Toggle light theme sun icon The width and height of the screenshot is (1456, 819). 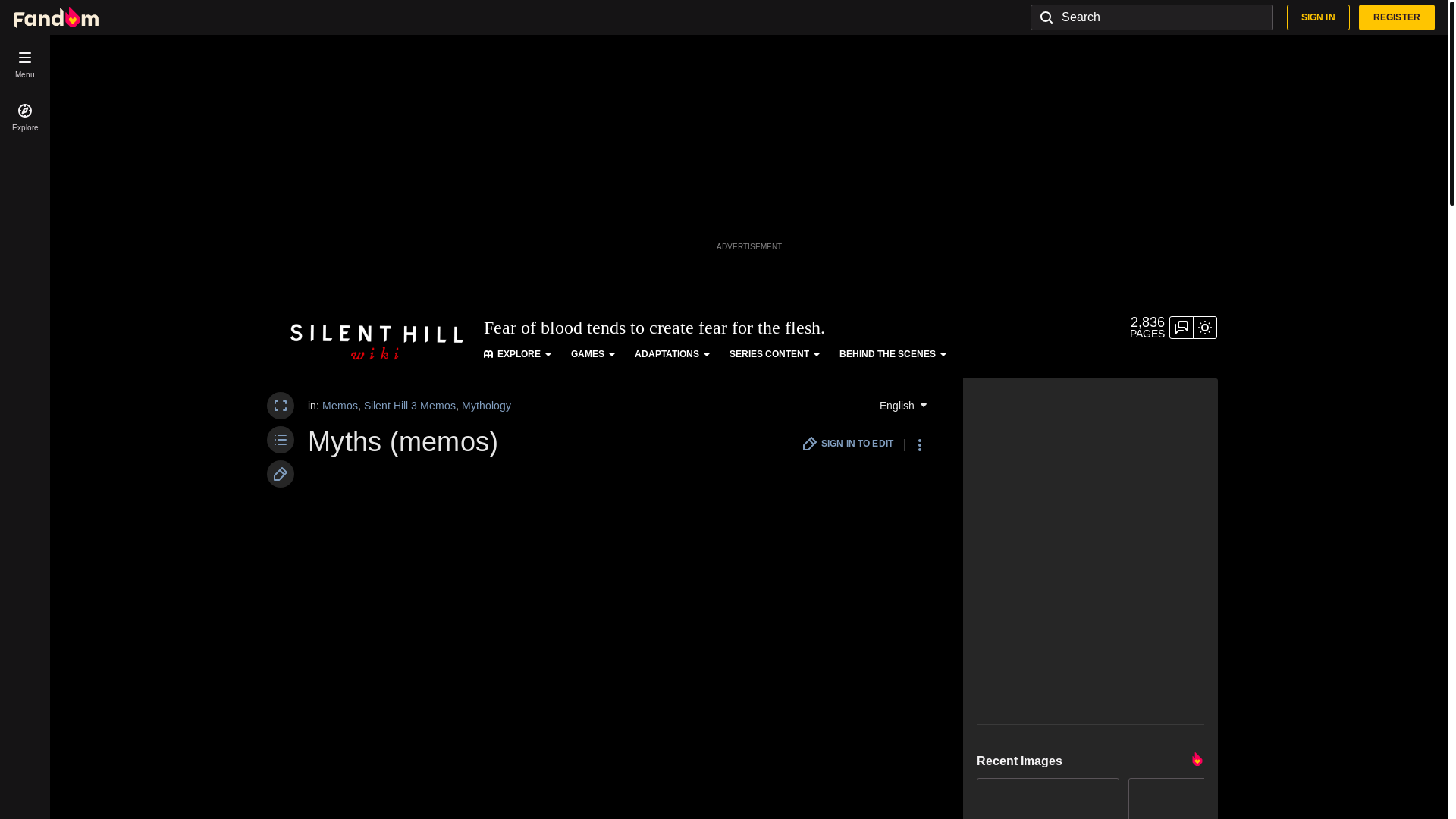[1205, 328]
